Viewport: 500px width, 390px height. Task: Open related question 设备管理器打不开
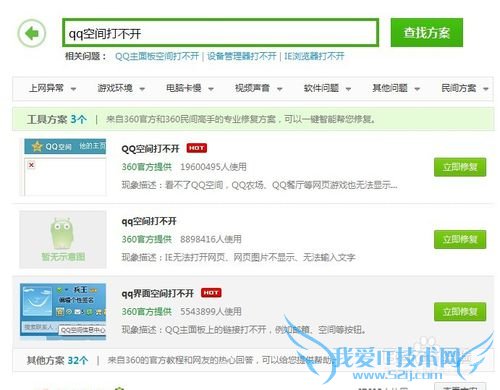click(x=242, y=56)
